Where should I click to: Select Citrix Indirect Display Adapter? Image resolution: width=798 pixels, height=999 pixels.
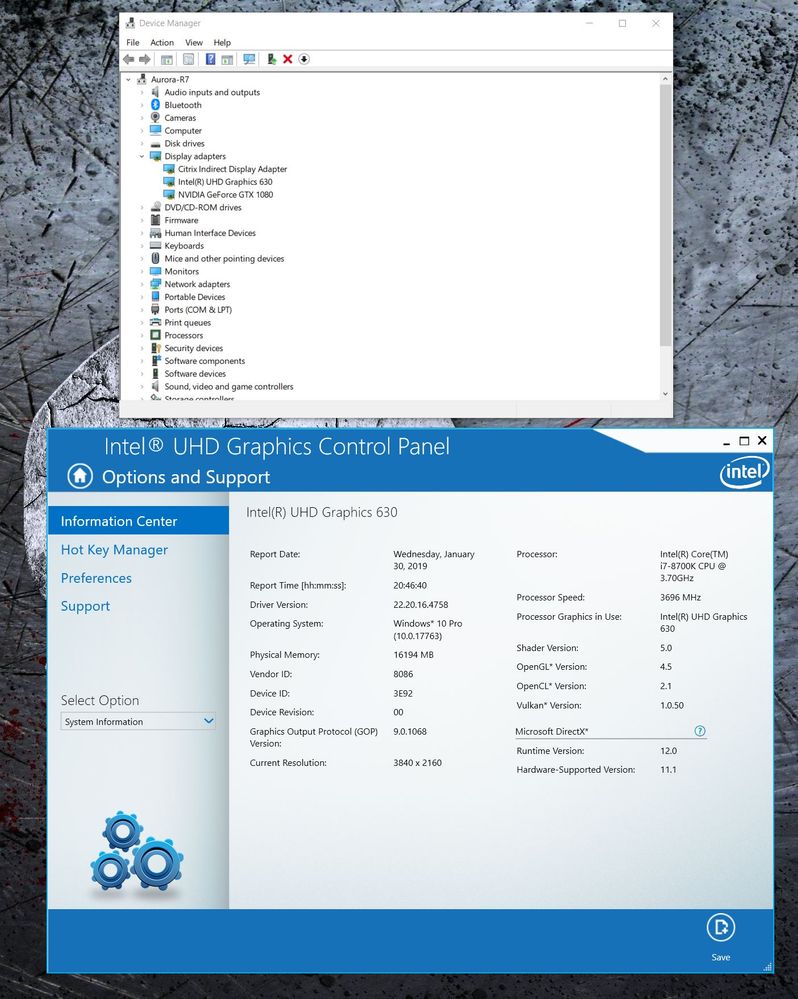pos(232,169)
